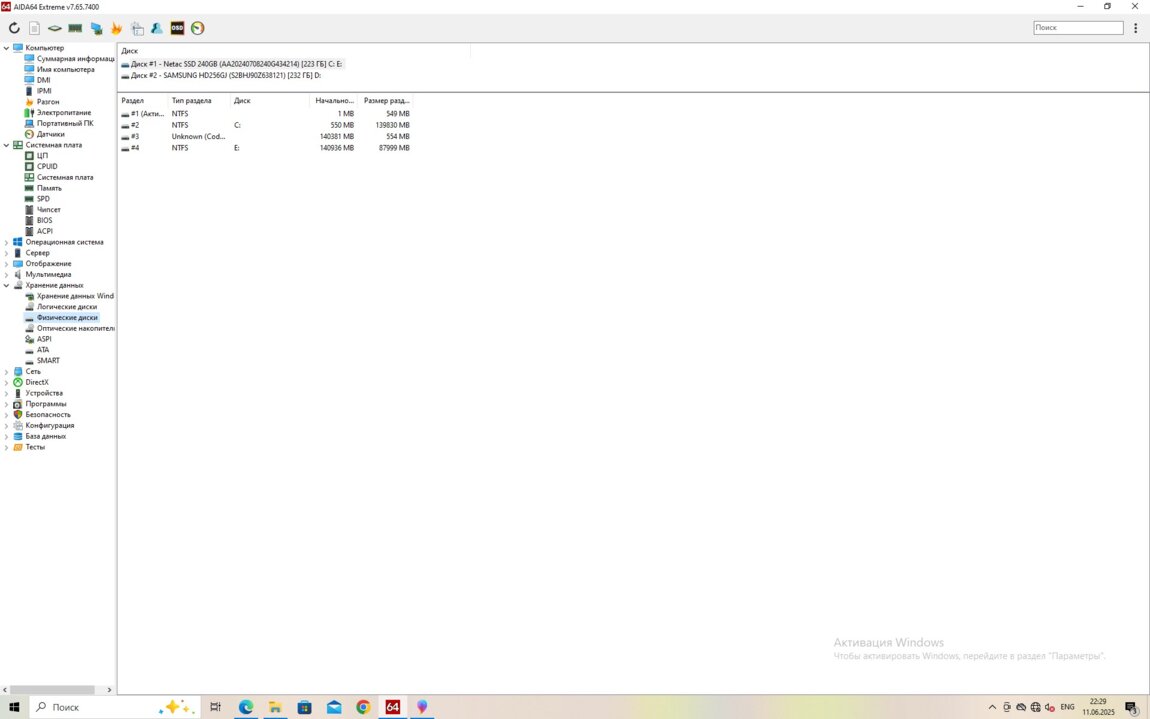The height and width of the screenshot is (719, 1150).
Task: Expand the Операционная система tree node
Action: pyautogui.click(x=6, y=242)
